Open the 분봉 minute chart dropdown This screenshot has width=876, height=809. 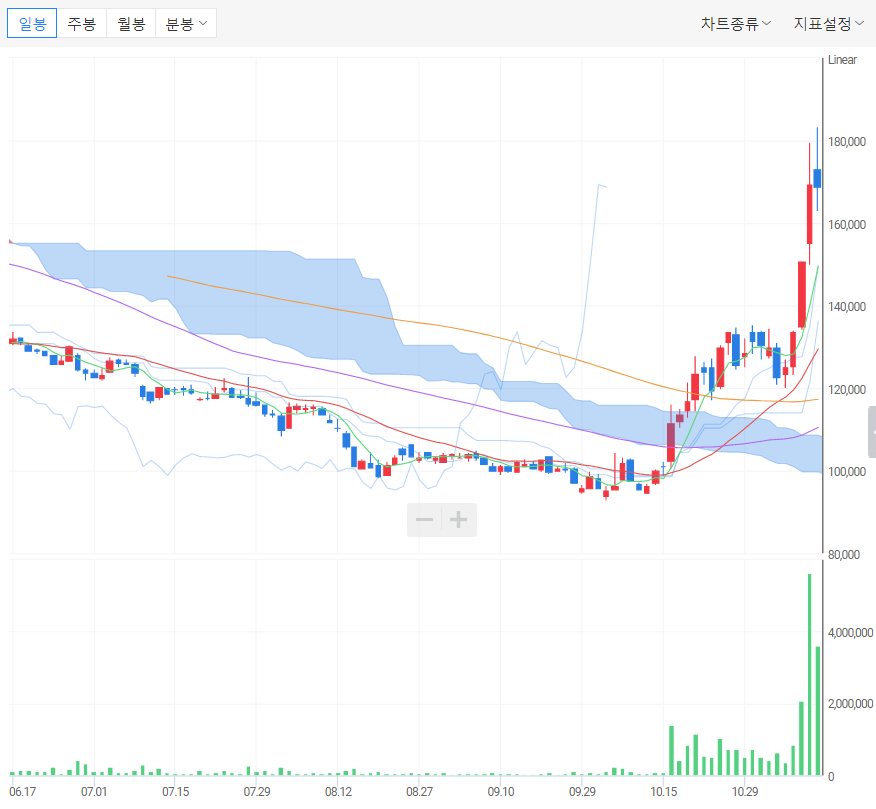point(186,23)
